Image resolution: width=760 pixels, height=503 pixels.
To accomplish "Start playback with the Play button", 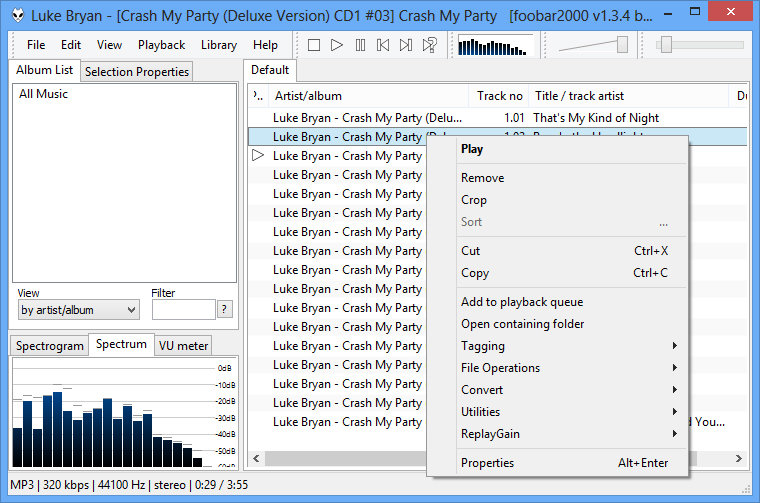I will click(337, 45).
